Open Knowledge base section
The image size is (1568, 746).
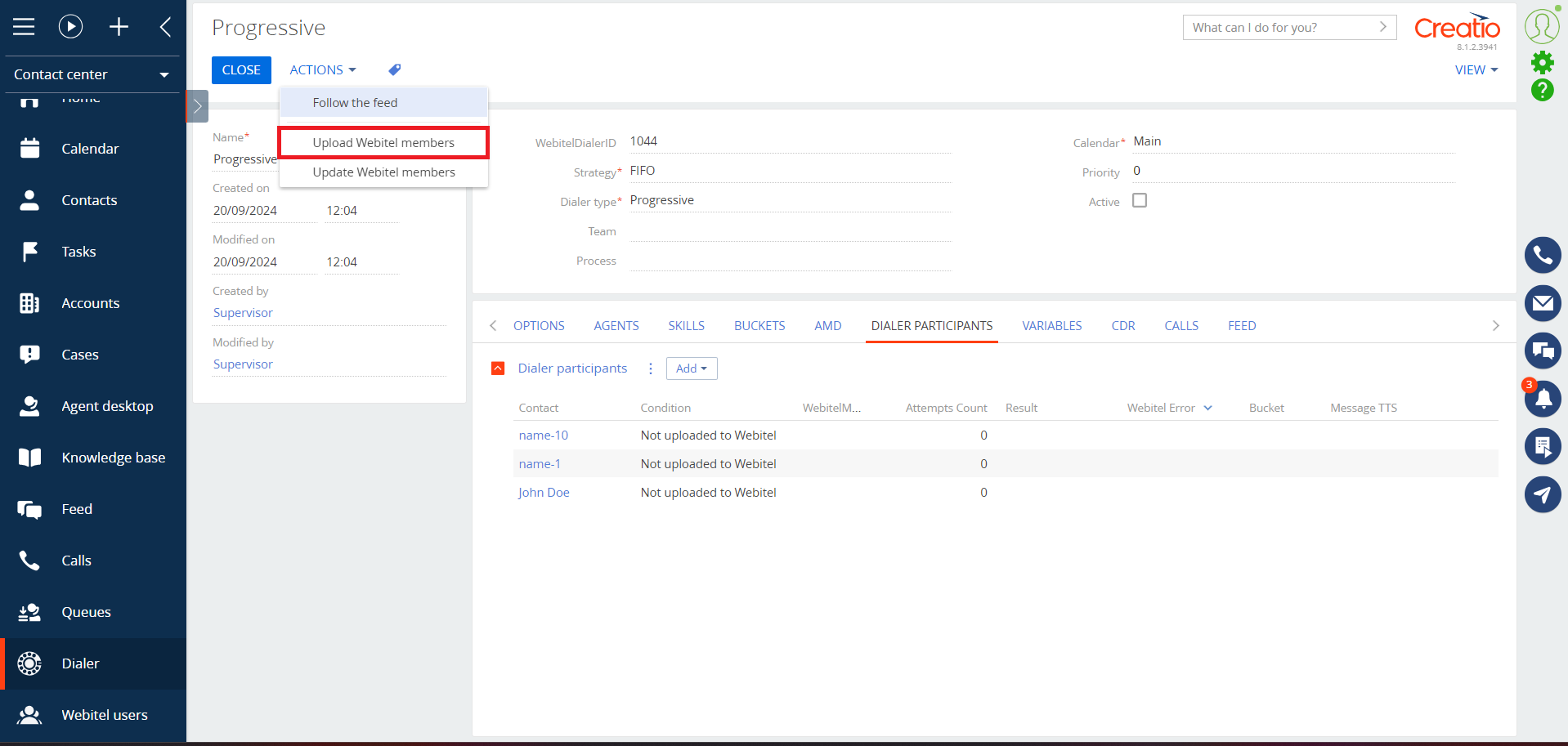[93, 458]
